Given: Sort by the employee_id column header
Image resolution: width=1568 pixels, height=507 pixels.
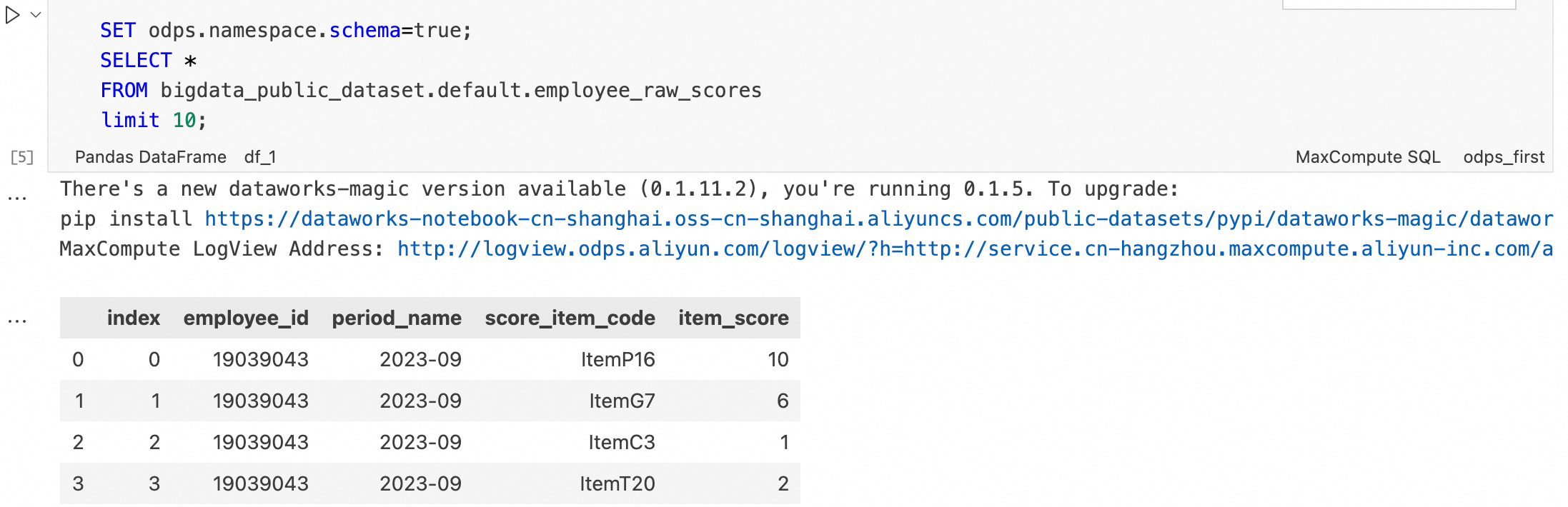Looking at the screenshot, I should (246, 318).
